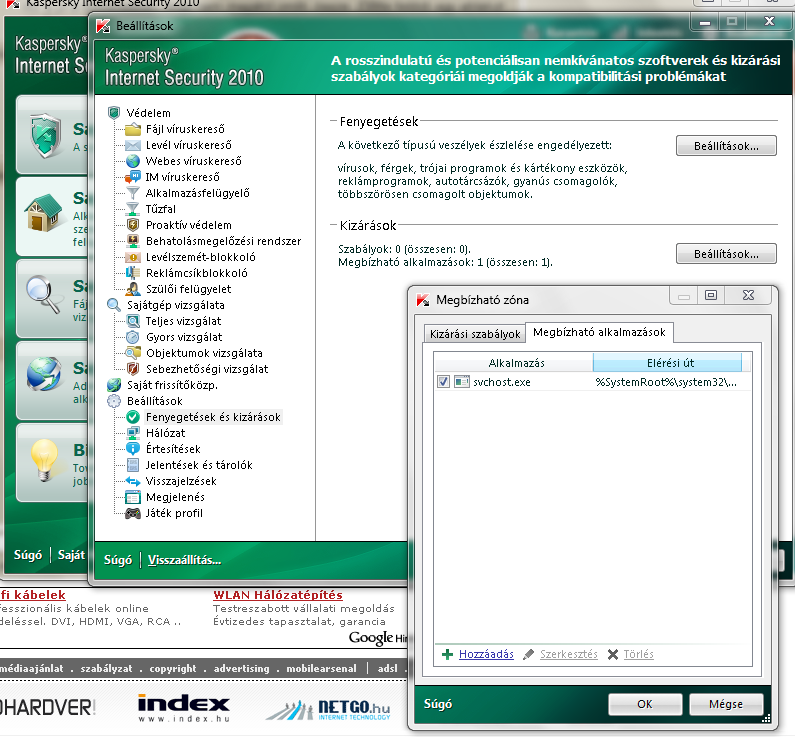The width and height of the screenshot is (795, 737).
Task: Click the Megjelenés window icon
Action: [133, 497]
